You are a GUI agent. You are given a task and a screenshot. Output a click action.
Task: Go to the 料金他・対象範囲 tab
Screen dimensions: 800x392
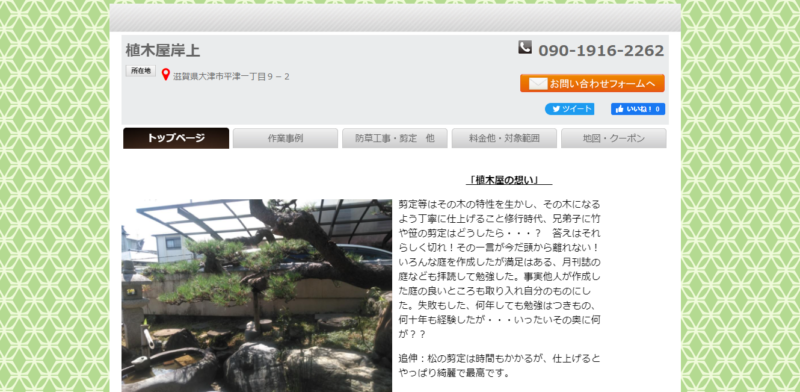(x=504, y=138)
